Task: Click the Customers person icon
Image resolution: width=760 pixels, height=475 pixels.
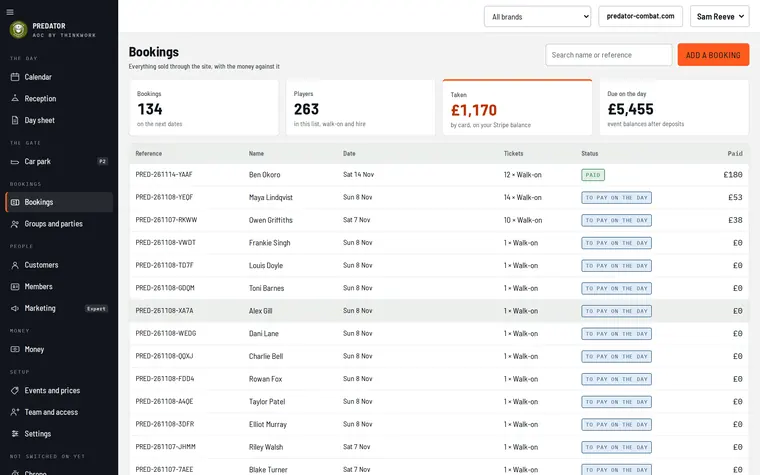Action: click(x=15, y=265)
